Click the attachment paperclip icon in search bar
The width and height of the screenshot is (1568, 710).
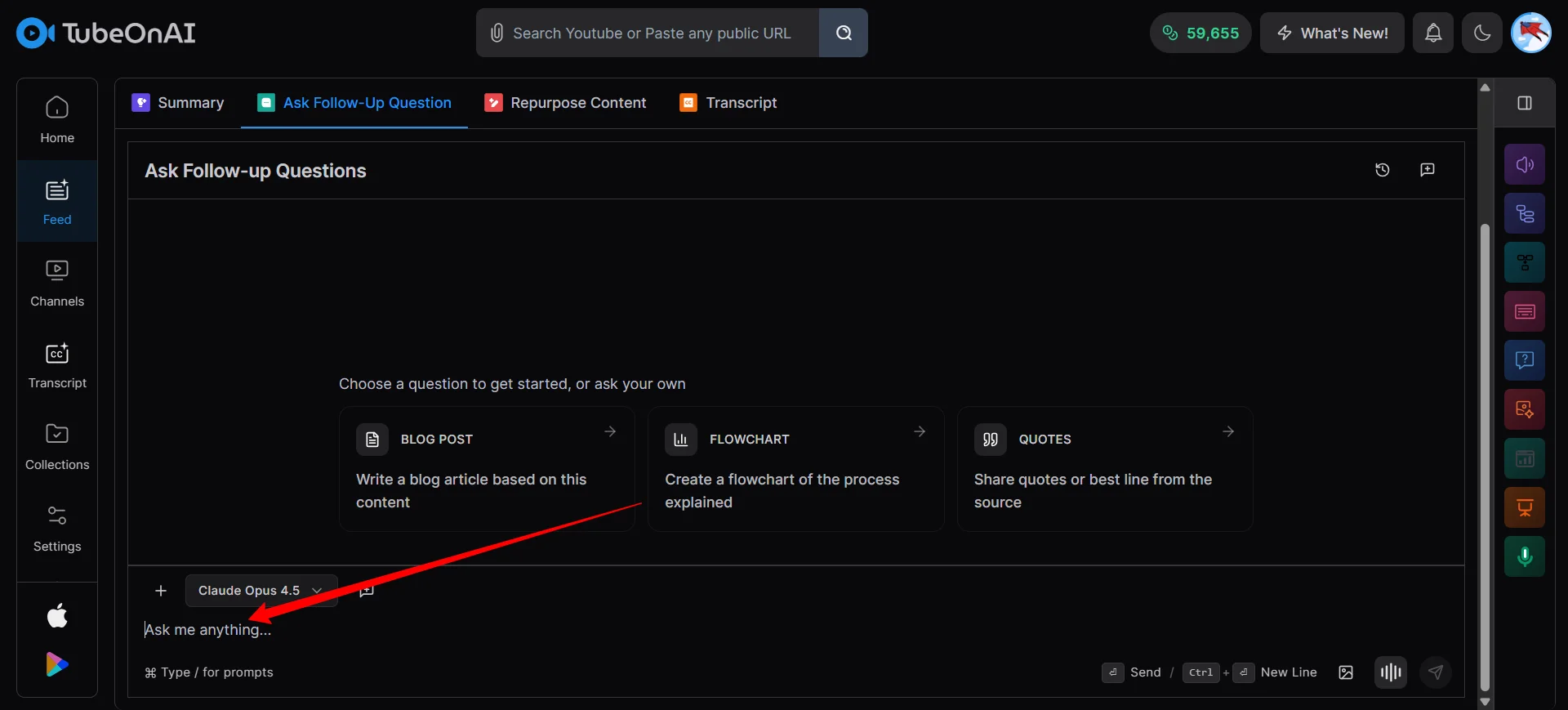[497, 33]
